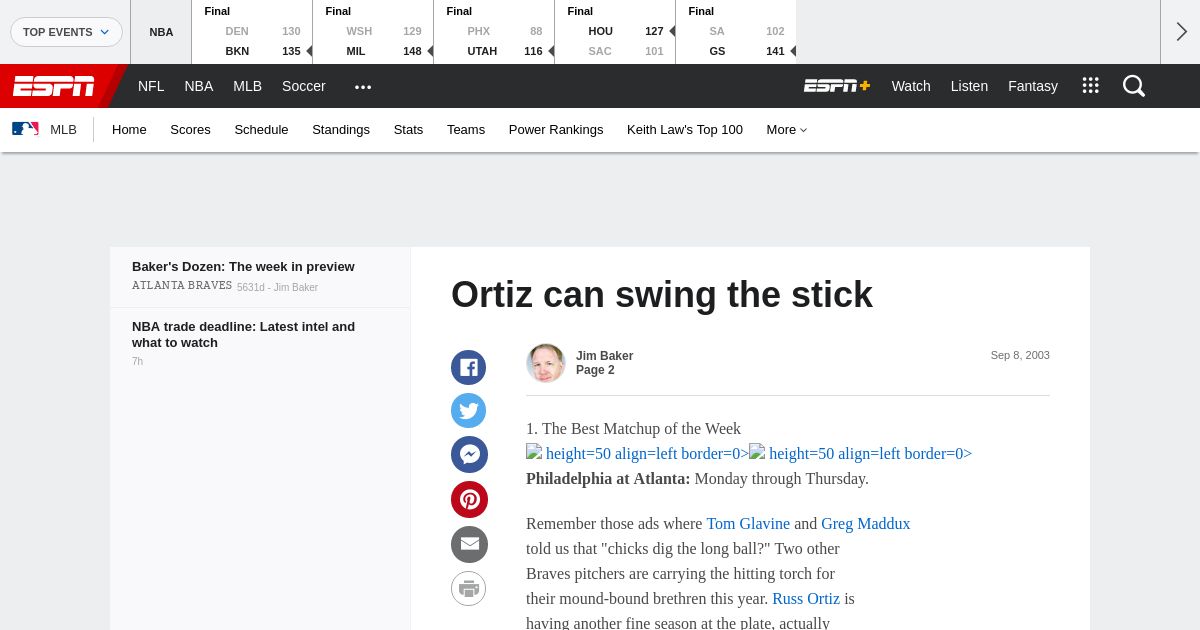Print the article
Image resolution: width=1200 pixels, height=630 pixels.
[x=469, y=588]
